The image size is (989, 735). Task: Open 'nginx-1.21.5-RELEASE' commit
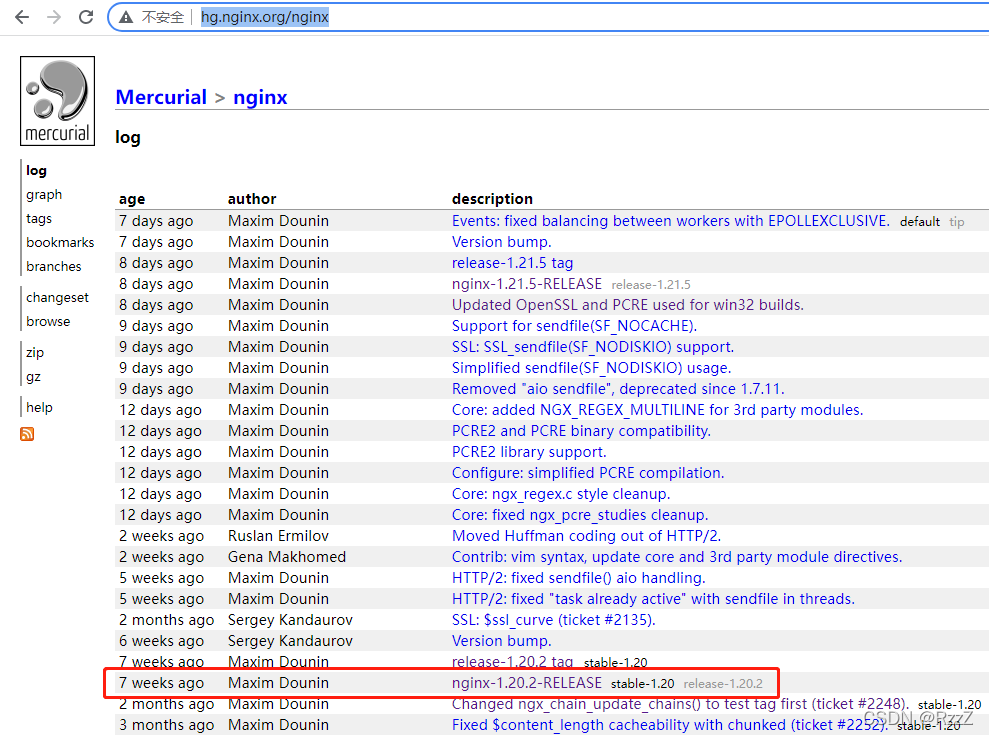click(527, 284)
